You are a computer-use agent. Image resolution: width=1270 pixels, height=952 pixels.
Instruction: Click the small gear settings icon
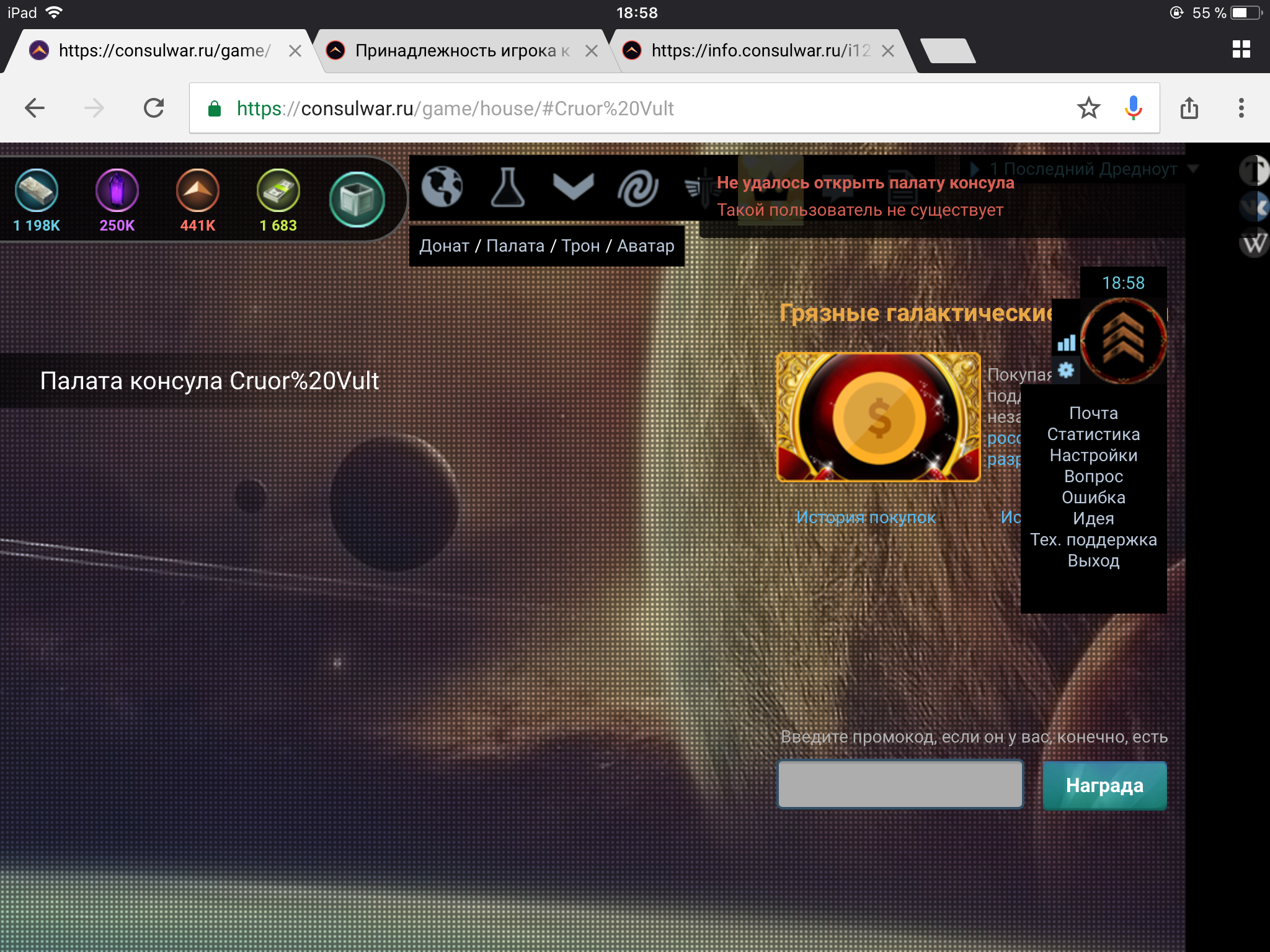click(x=1066, y=371)
